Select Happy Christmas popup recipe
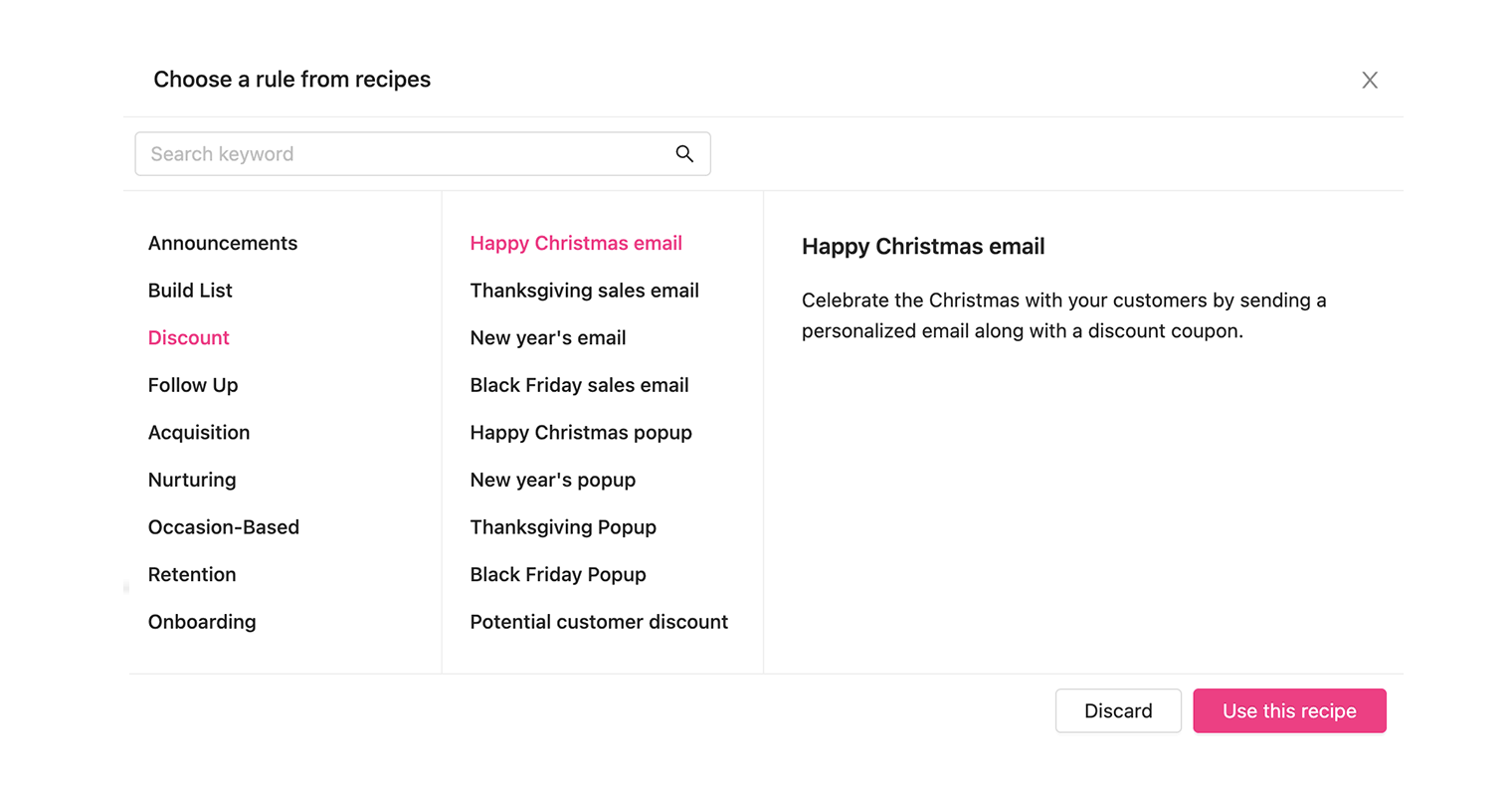Viewport: 1512px width, 796px height. pos(581,432)
